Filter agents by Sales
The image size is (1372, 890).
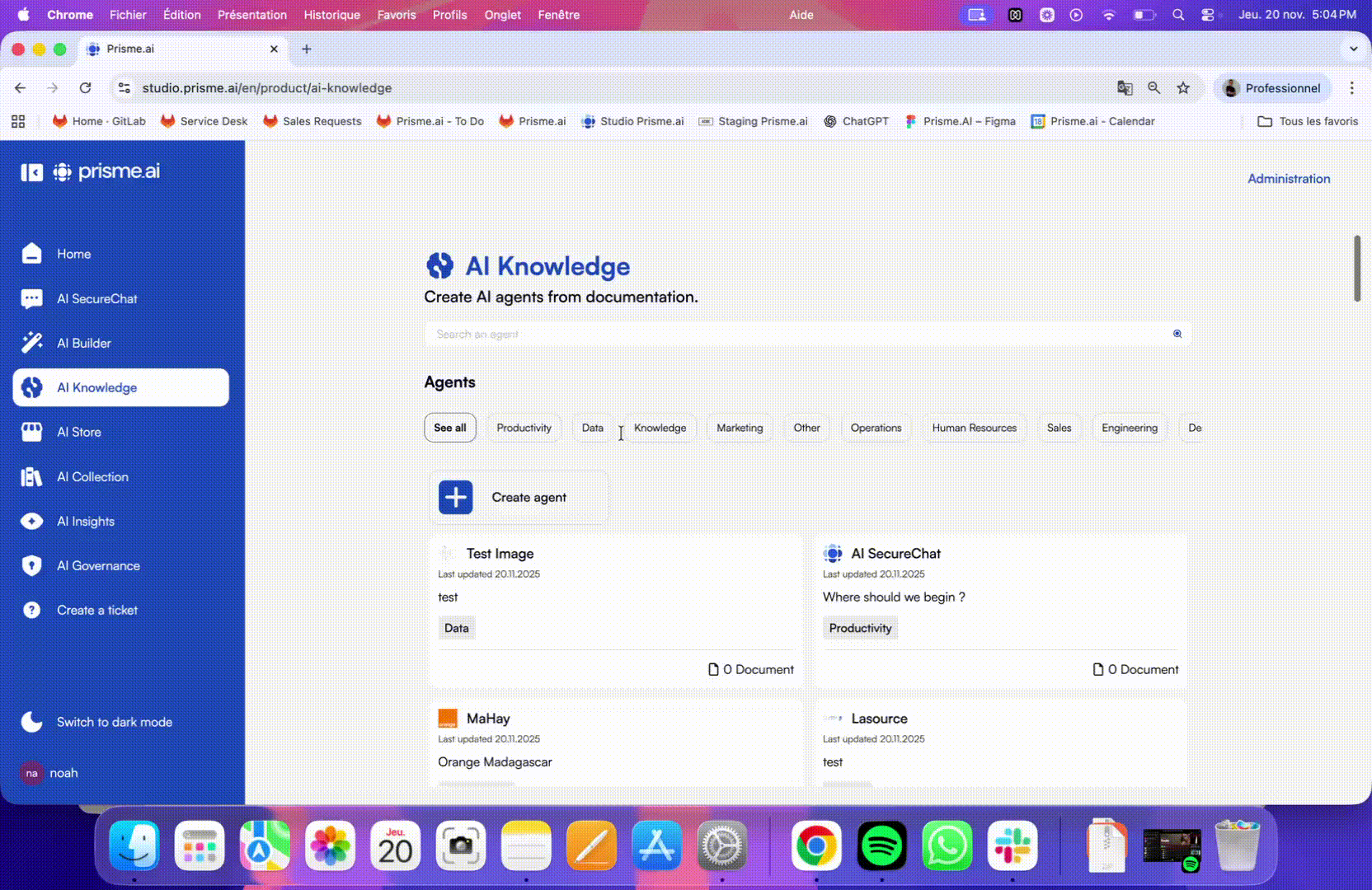pyautogui.click(x=1059, y=428)
